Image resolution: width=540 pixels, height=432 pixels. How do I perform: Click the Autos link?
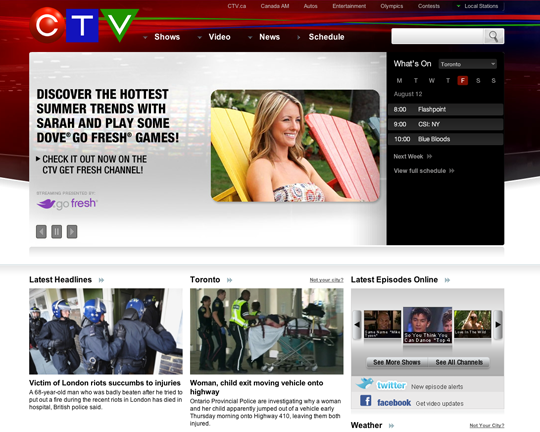[x=310, y=6]
